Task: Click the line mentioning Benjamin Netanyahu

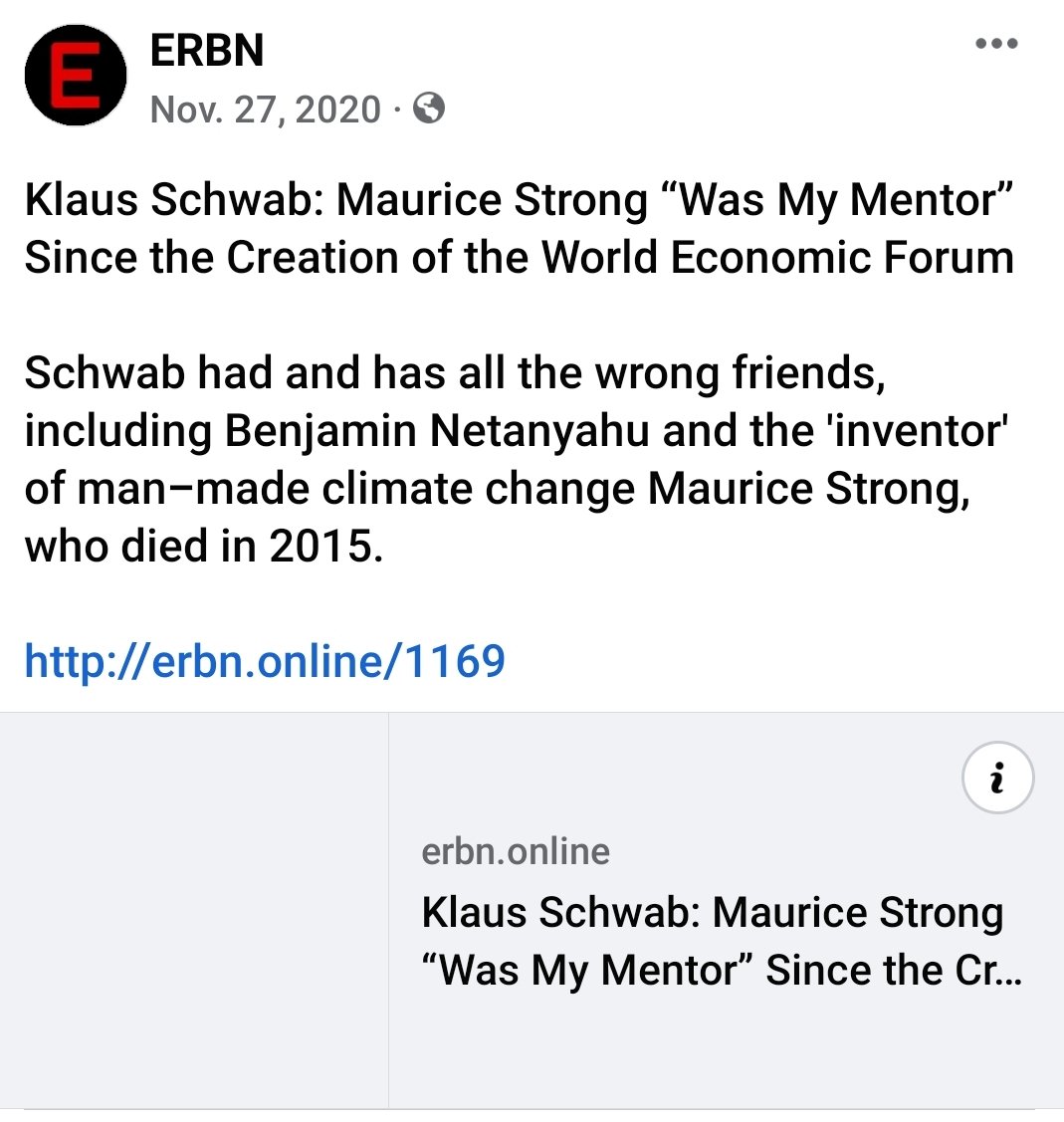Action: 517,431
